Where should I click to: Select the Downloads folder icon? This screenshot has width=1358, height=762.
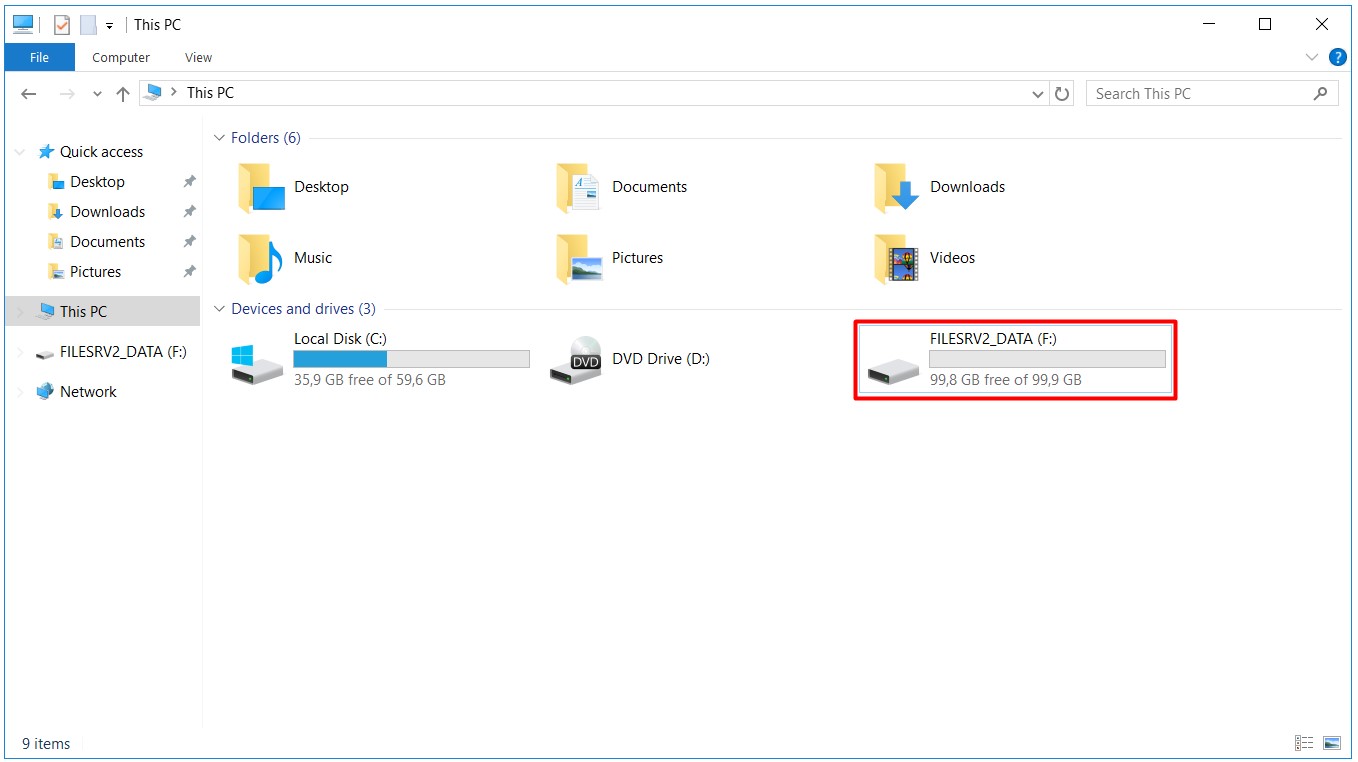(x=897, y=187)
